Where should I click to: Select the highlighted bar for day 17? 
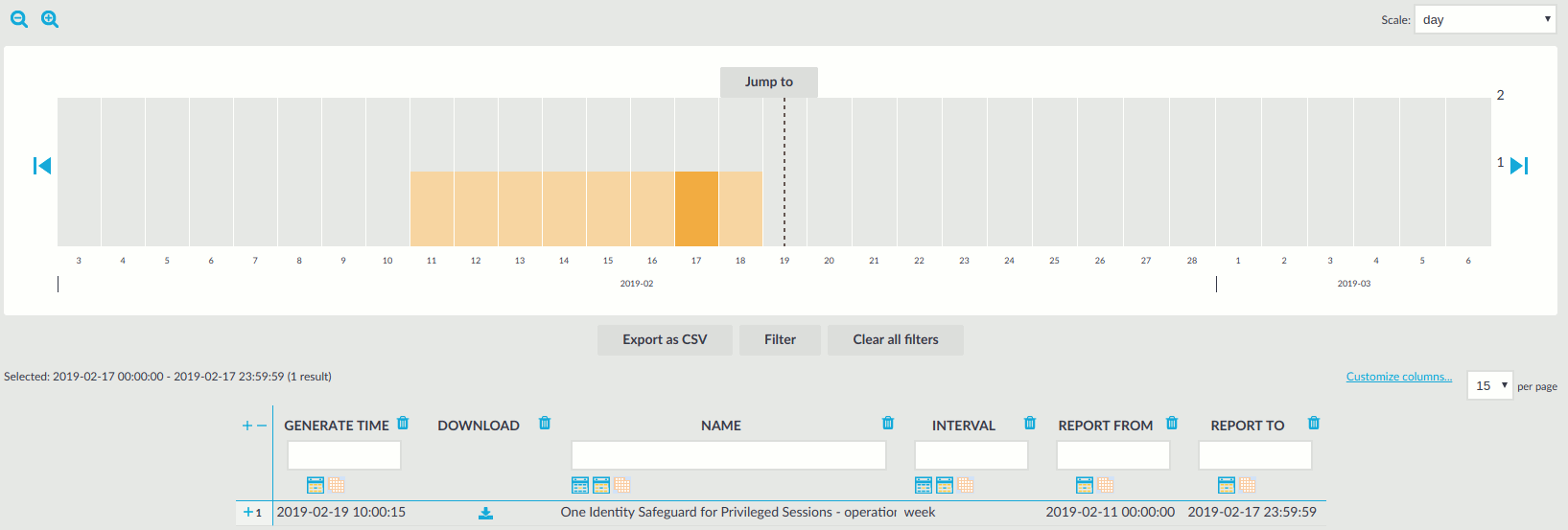click(696, 209)
